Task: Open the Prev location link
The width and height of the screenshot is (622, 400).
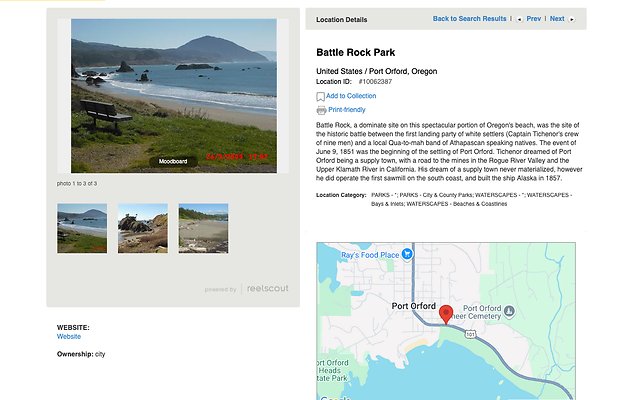Action: coord(533,19)
